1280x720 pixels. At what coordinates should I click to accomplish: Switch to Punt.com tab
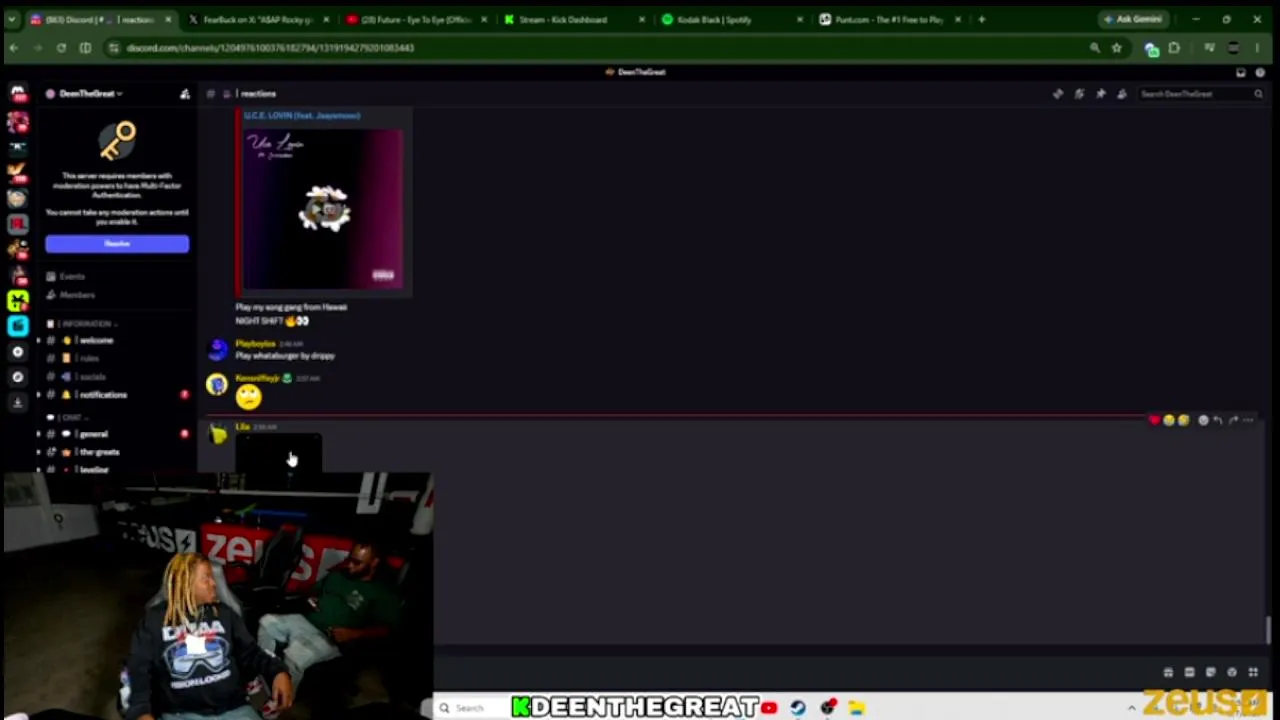click(889, 20)
